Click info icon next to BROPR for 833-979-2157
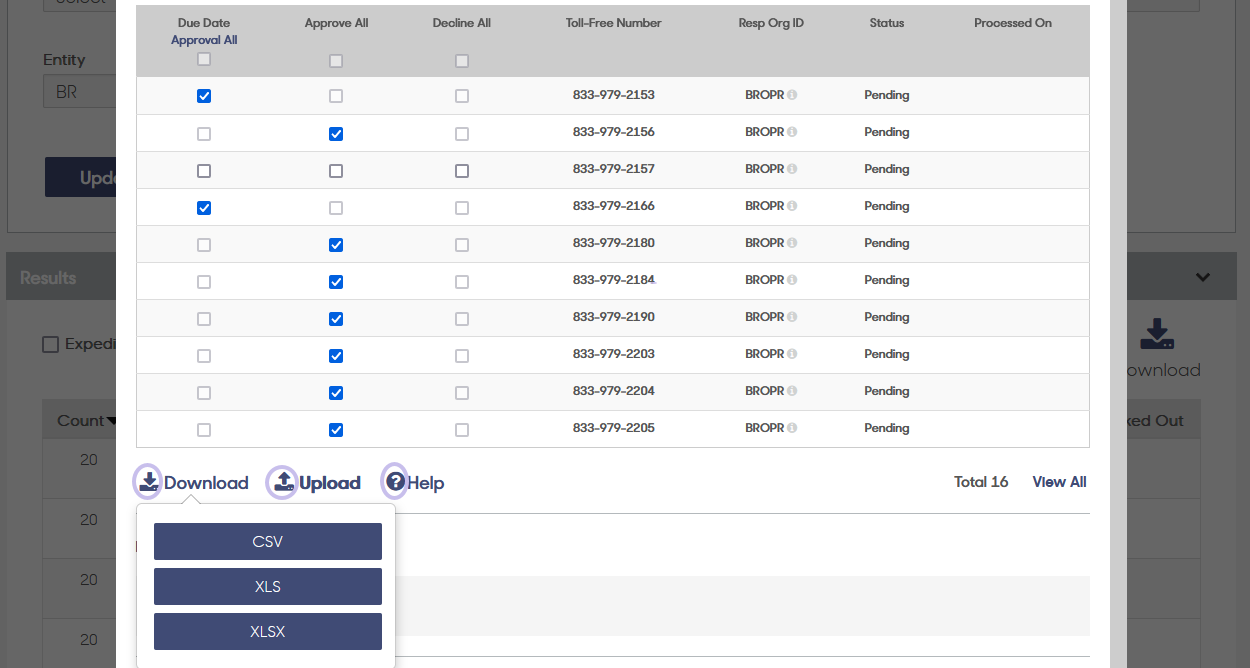Viewport: 1250px width, 668px height. [792, 169]
